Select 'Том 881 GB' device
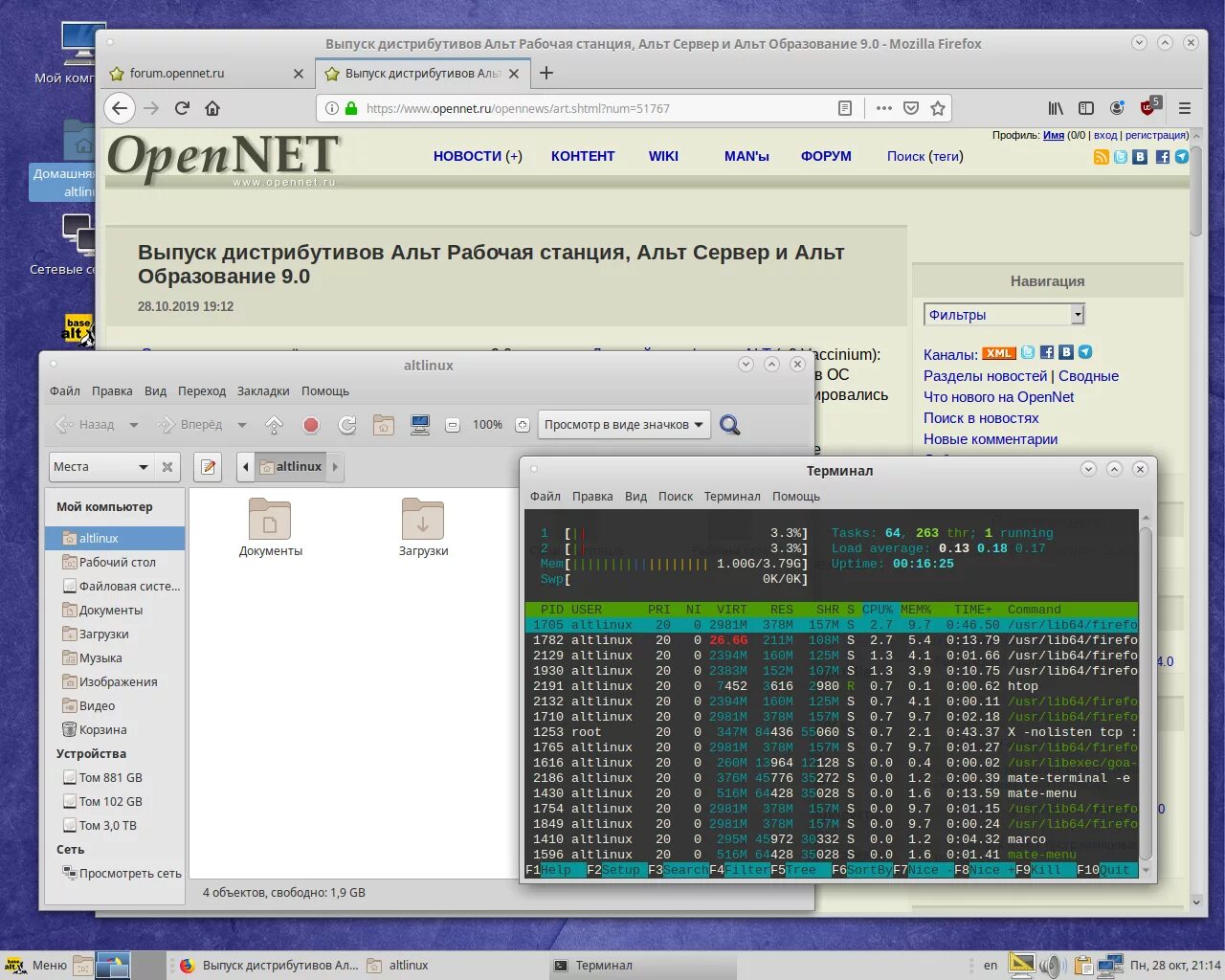 [x=116, y=778]
